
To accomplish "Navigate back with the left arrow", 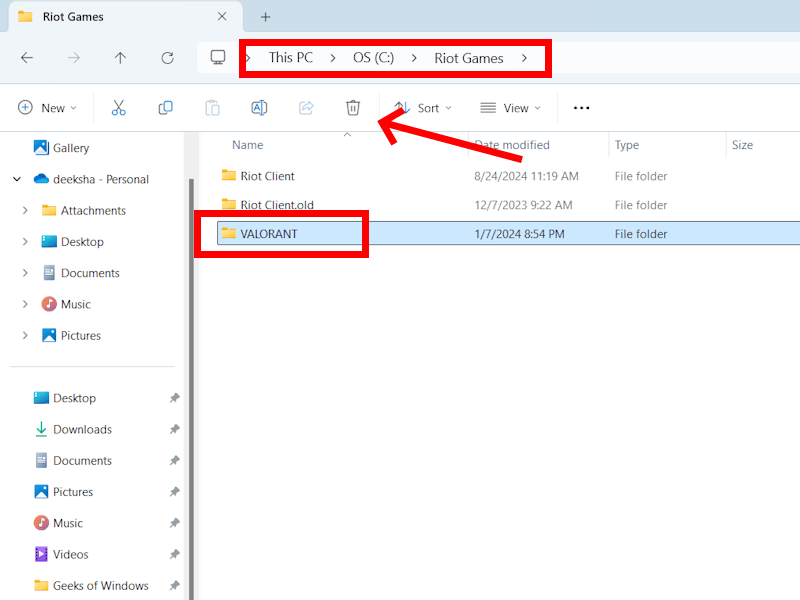I will click(x=27, y=57).
